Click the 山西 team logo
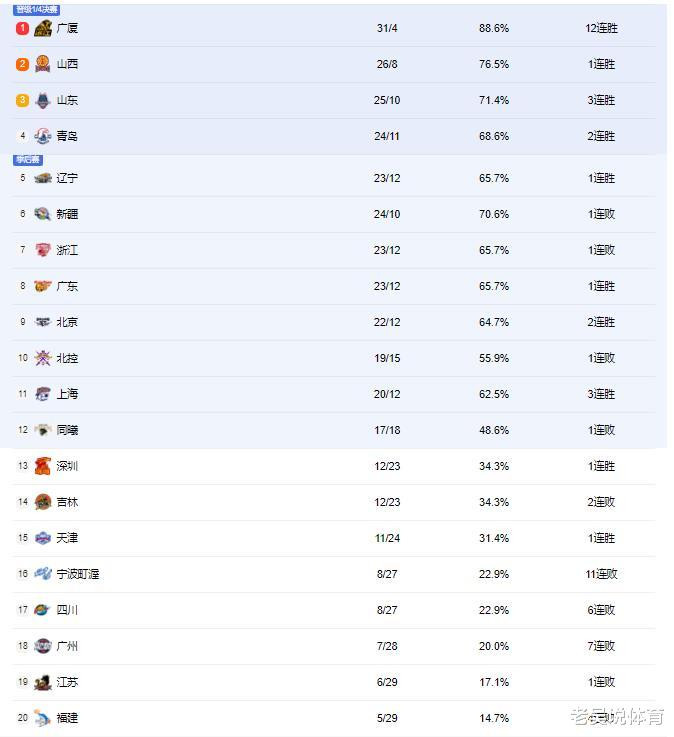Viewport: 674px width, 737px height. coord(42,65)
